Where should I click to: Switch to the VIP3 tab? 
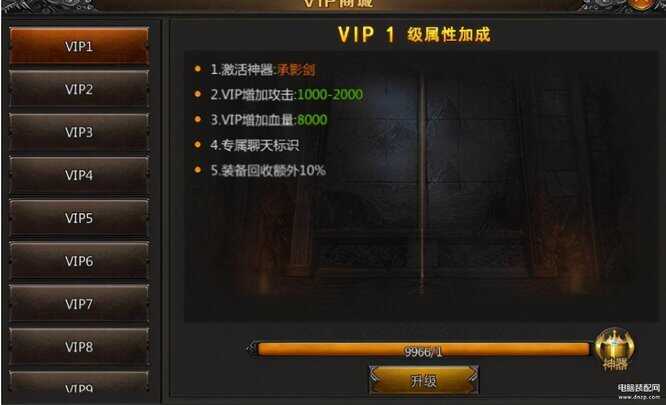pos(79,132)
